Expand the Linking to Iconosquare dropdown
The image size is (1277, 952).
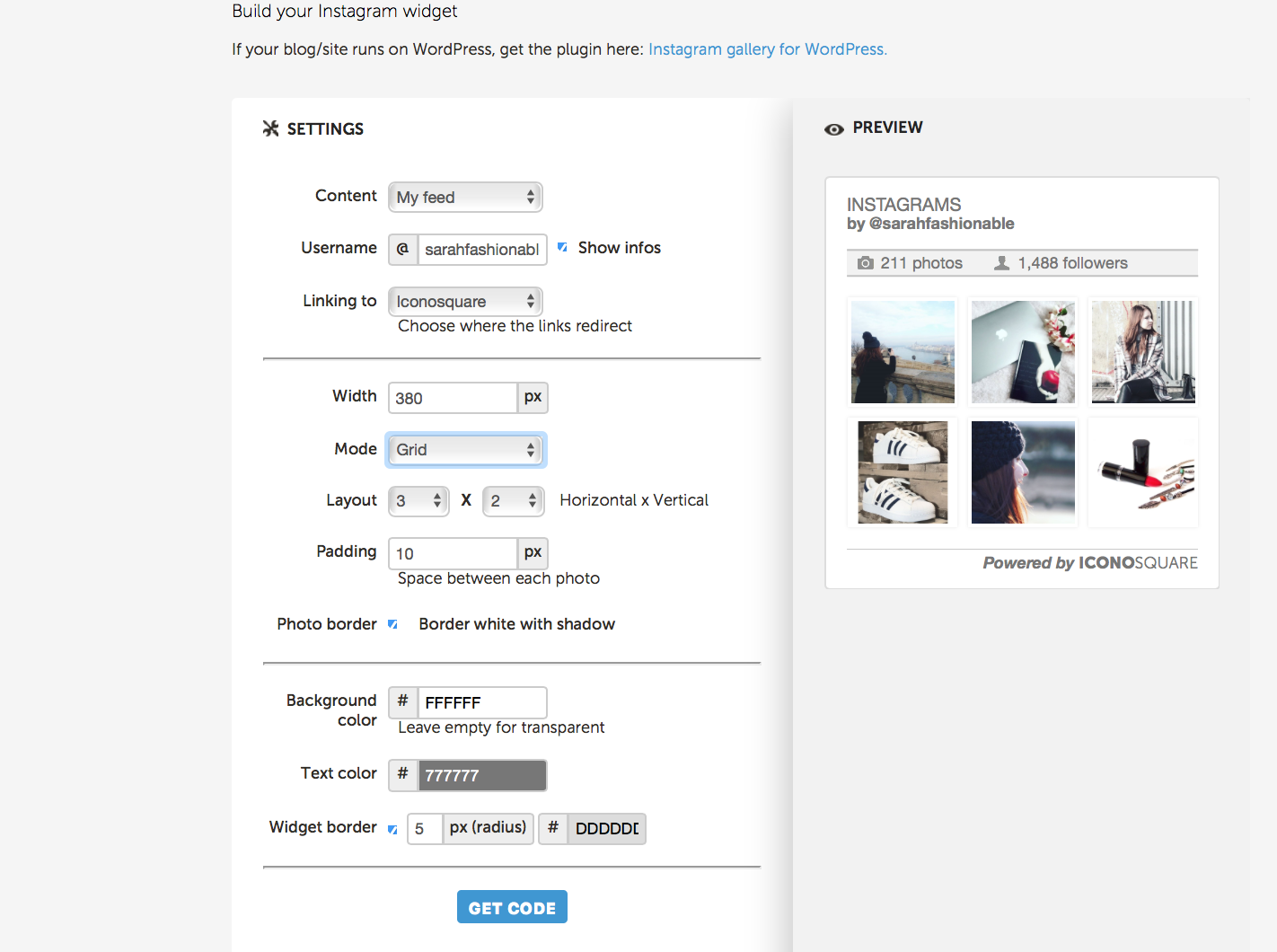(x=465, y=302)
